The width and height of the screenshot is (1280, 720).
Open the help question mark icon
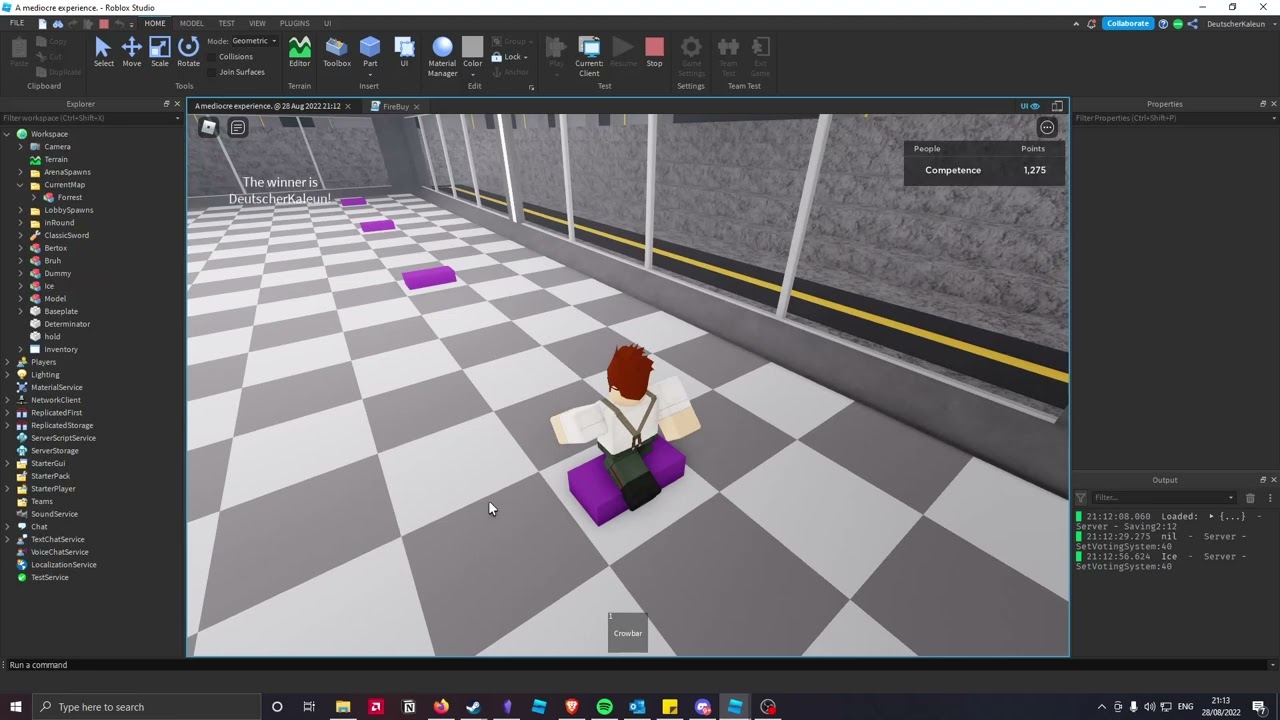pyautogui.click(x=1163, y=23)
